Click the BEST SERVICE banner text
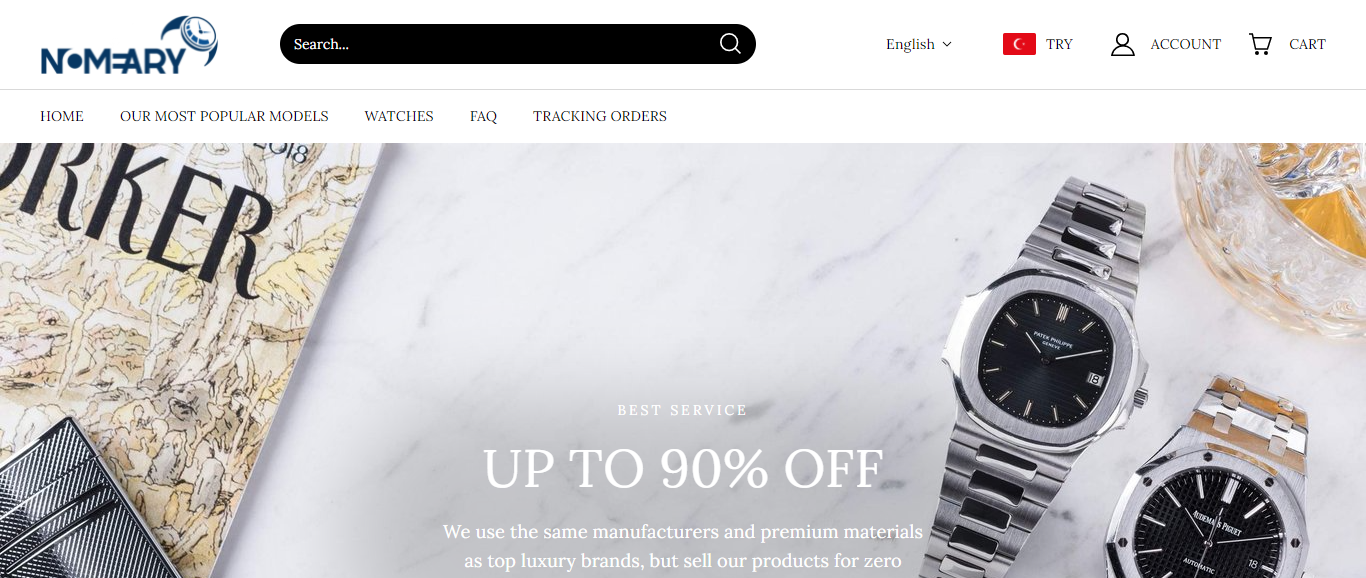 pos(683,410)
